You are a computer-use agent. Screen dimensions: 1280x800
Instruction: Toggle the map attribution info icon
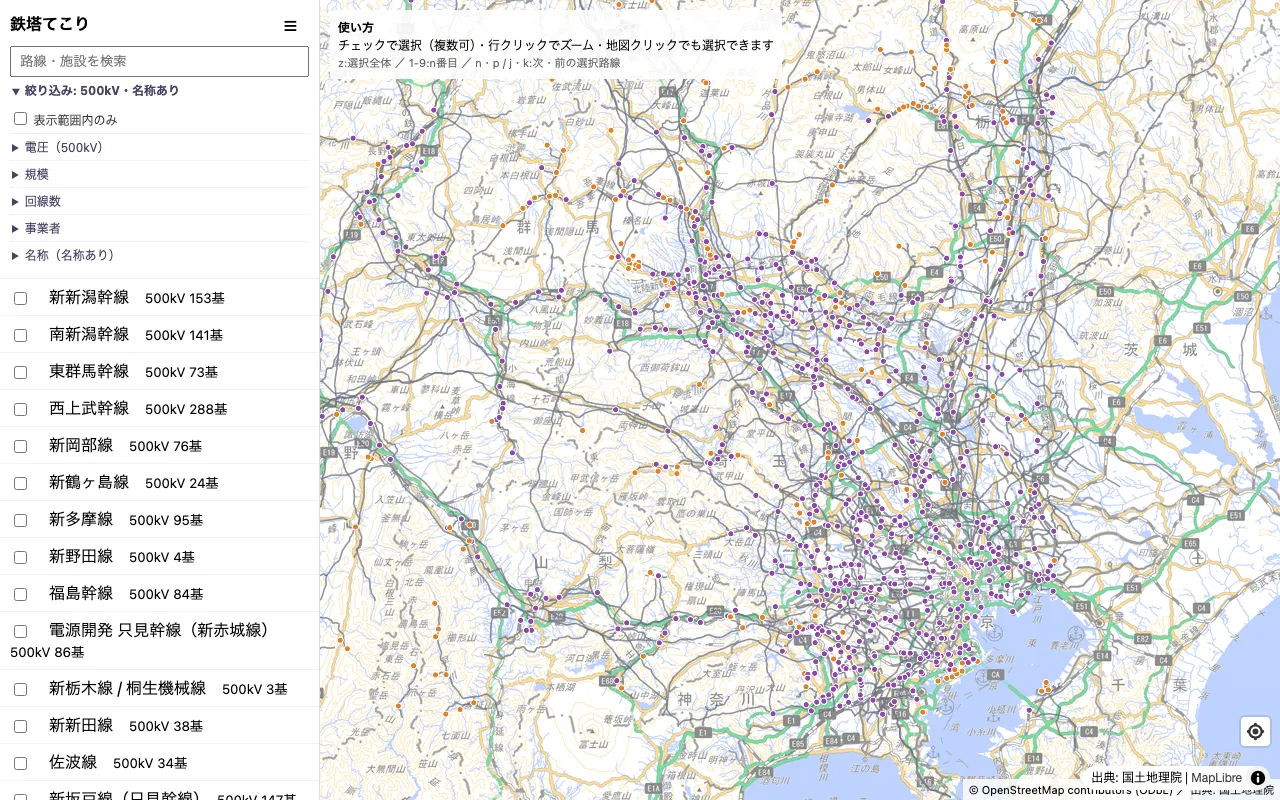click(1258, 777)
